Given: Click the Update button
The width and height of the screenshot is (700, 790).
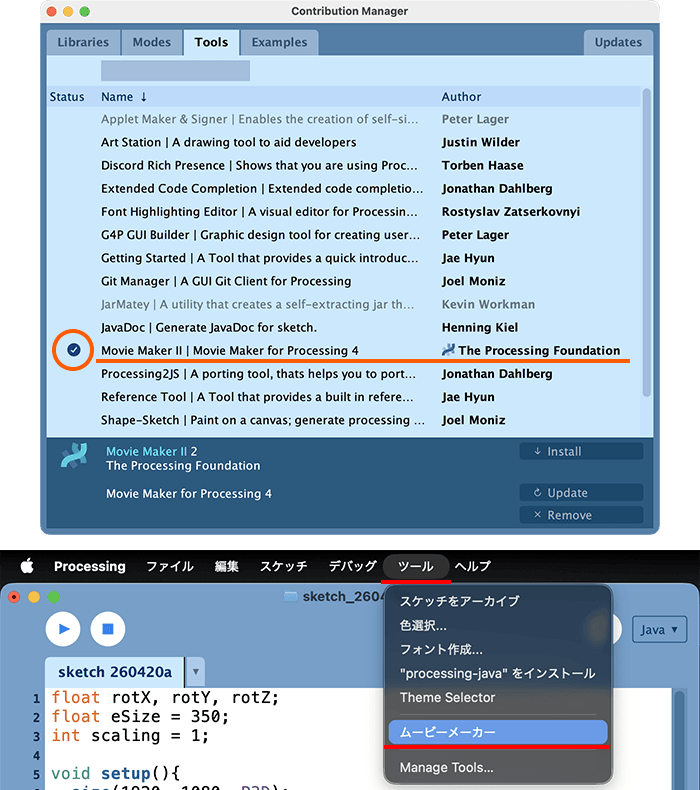Looking at the screenshot, I should point(581,493).
